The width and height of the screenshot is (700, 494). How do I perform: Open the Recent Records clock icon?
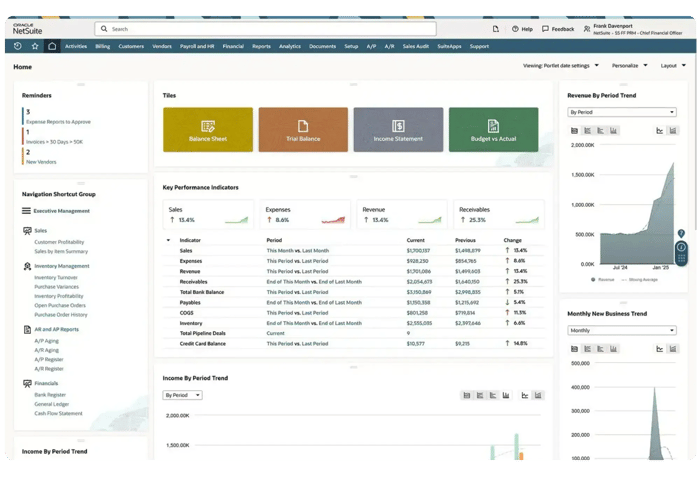(17, 46)
